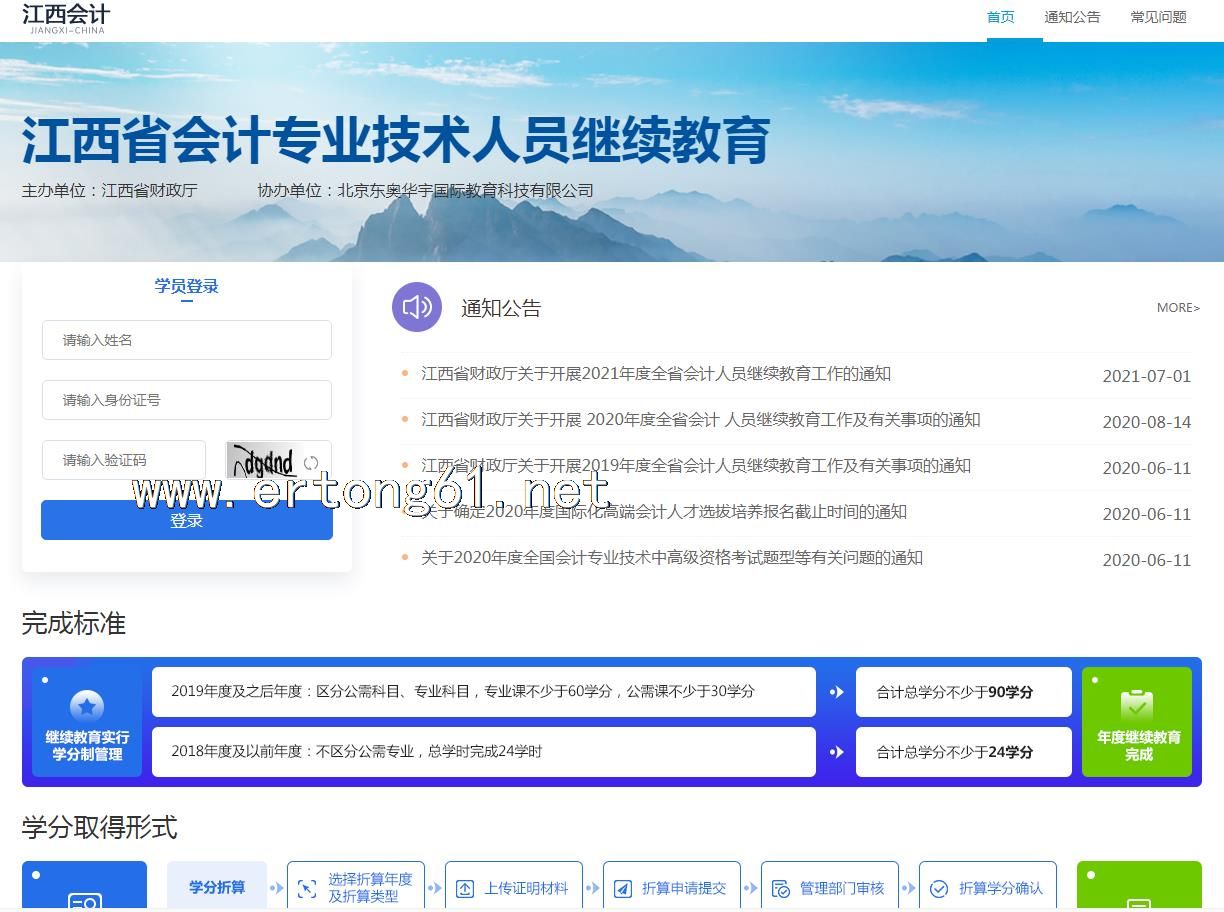Click the speaker announcement icon
The image size is (1224, 912).
[x=416, y=307]
